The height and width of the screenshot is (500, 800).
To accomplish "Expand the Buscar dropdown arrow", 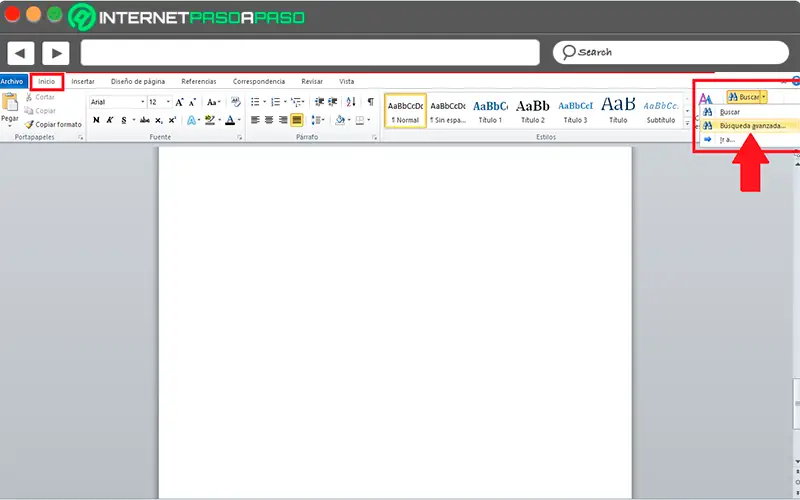I will (764, 97).
